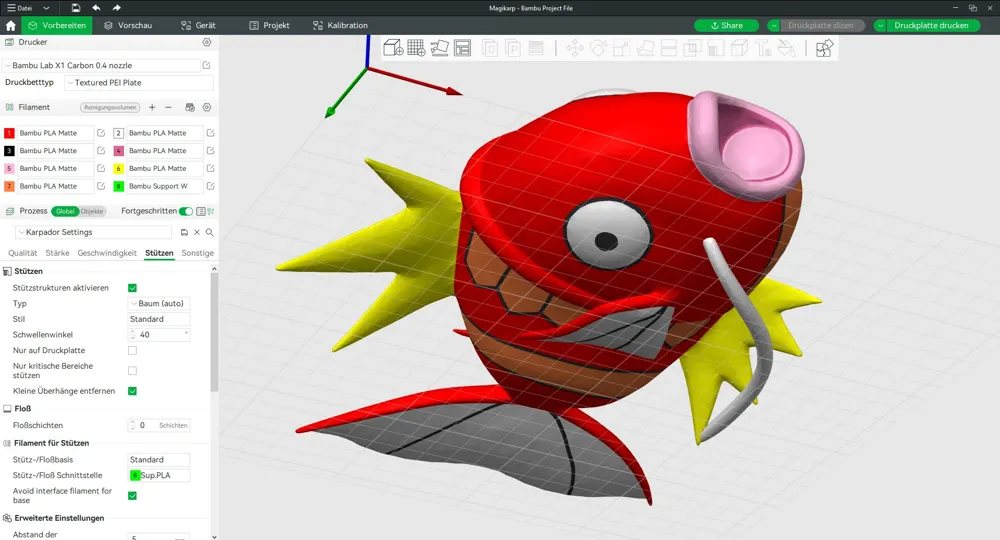This screenshot has width=1000, height=540.
Task: Select the Color painting bucket icon
Action: coord(786,48)
